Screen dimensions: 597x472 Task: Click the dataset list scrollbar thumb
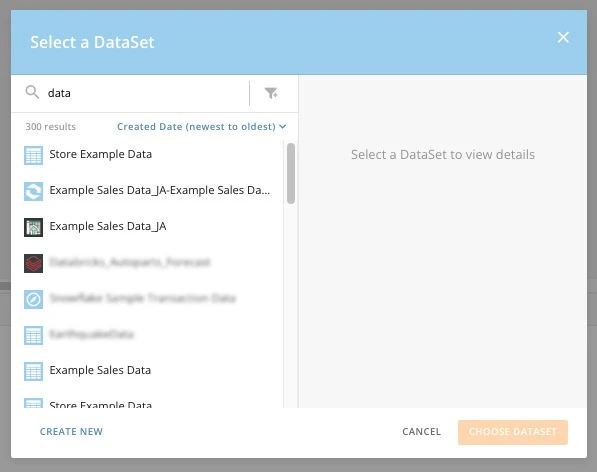pos(291,174)
